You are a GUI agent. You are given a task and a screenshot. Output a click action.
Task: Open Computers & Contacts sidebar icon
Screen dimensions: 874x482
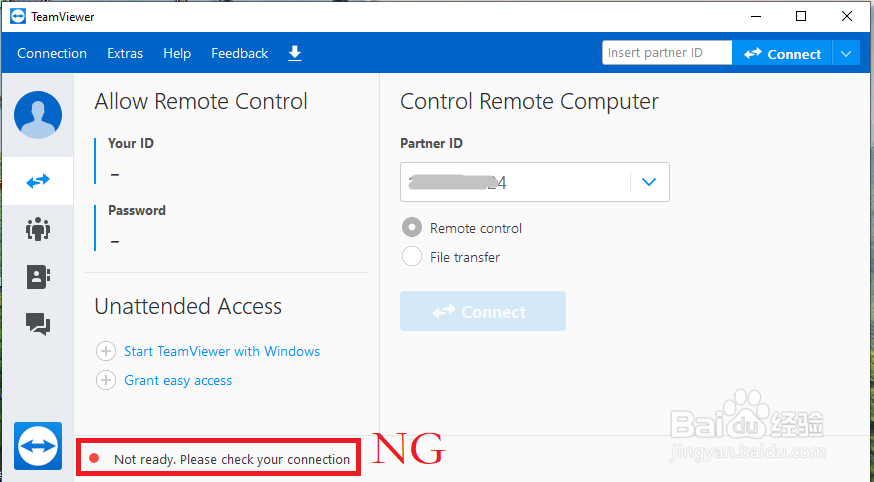(38, 277)
